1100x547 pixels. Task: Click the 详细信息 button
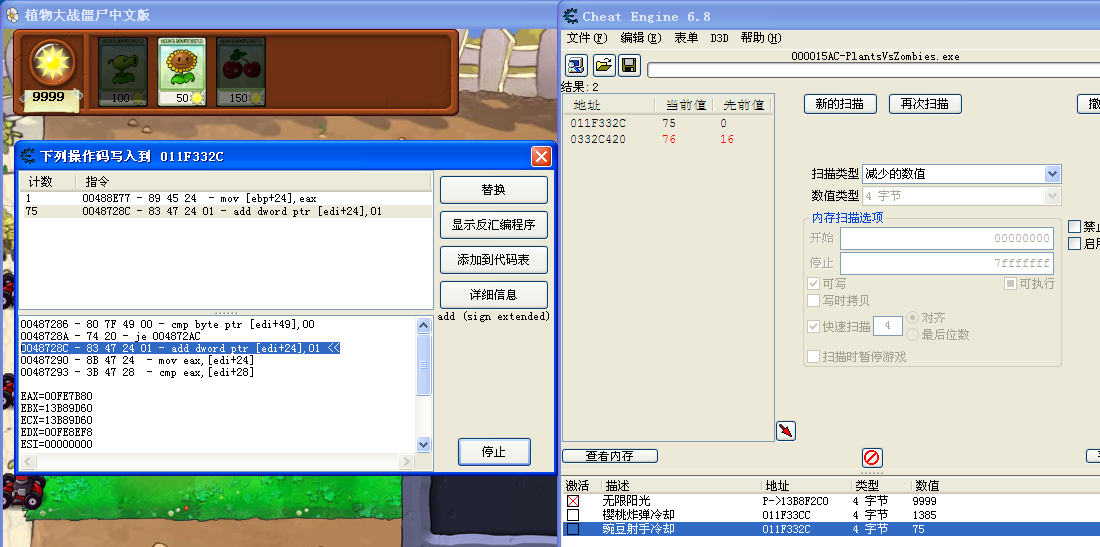point(494,295)
